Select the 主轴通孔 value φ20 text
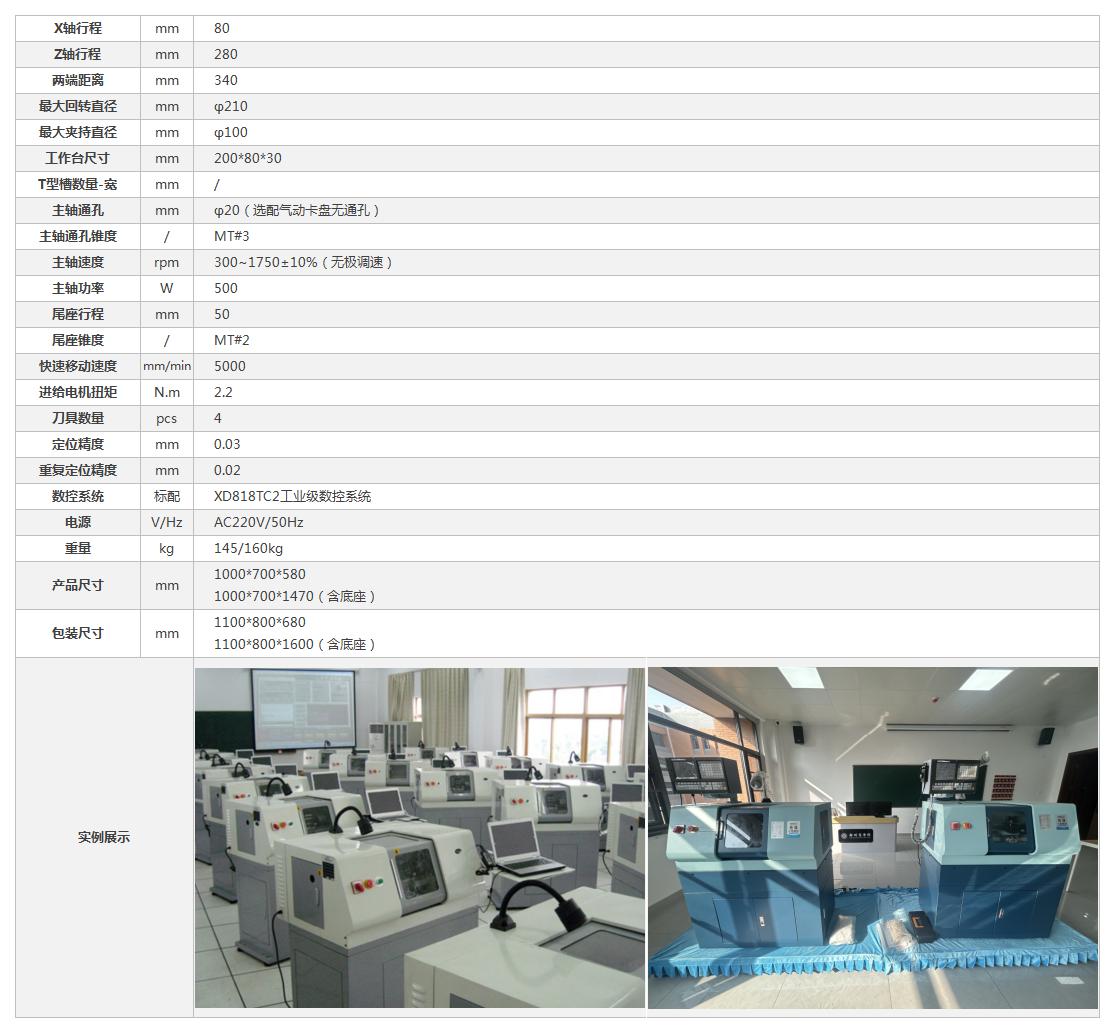 coord(297,210)
